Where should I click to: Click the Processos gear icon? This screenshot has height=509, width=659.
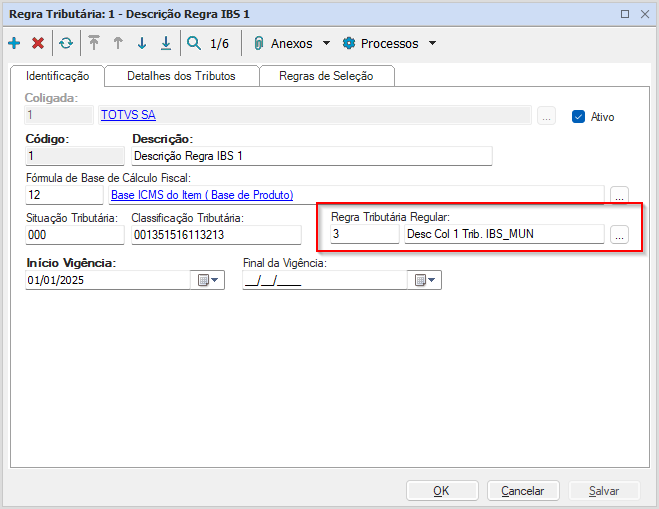point(349,43)
